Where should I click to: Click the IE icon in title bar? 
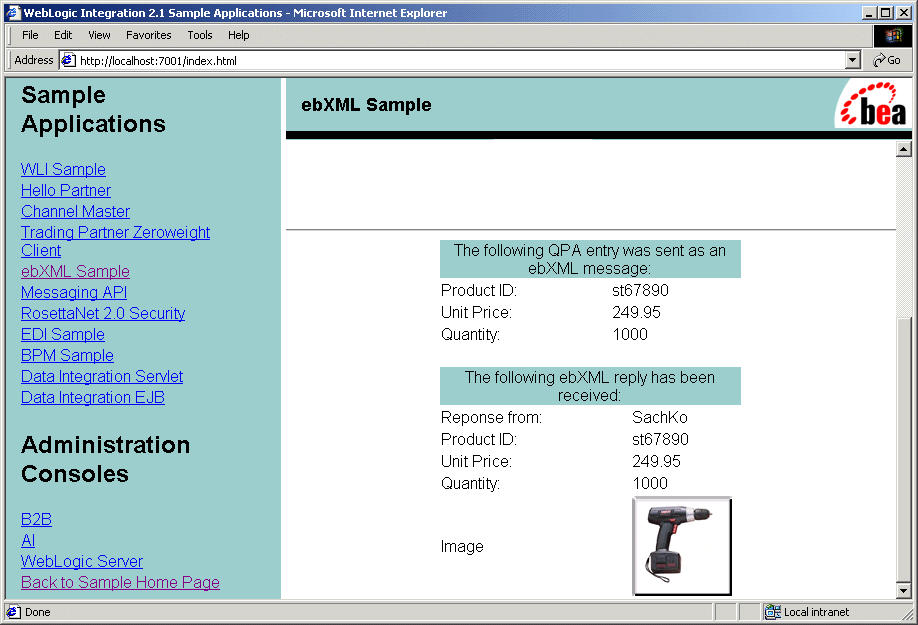[x=13, y=12]
